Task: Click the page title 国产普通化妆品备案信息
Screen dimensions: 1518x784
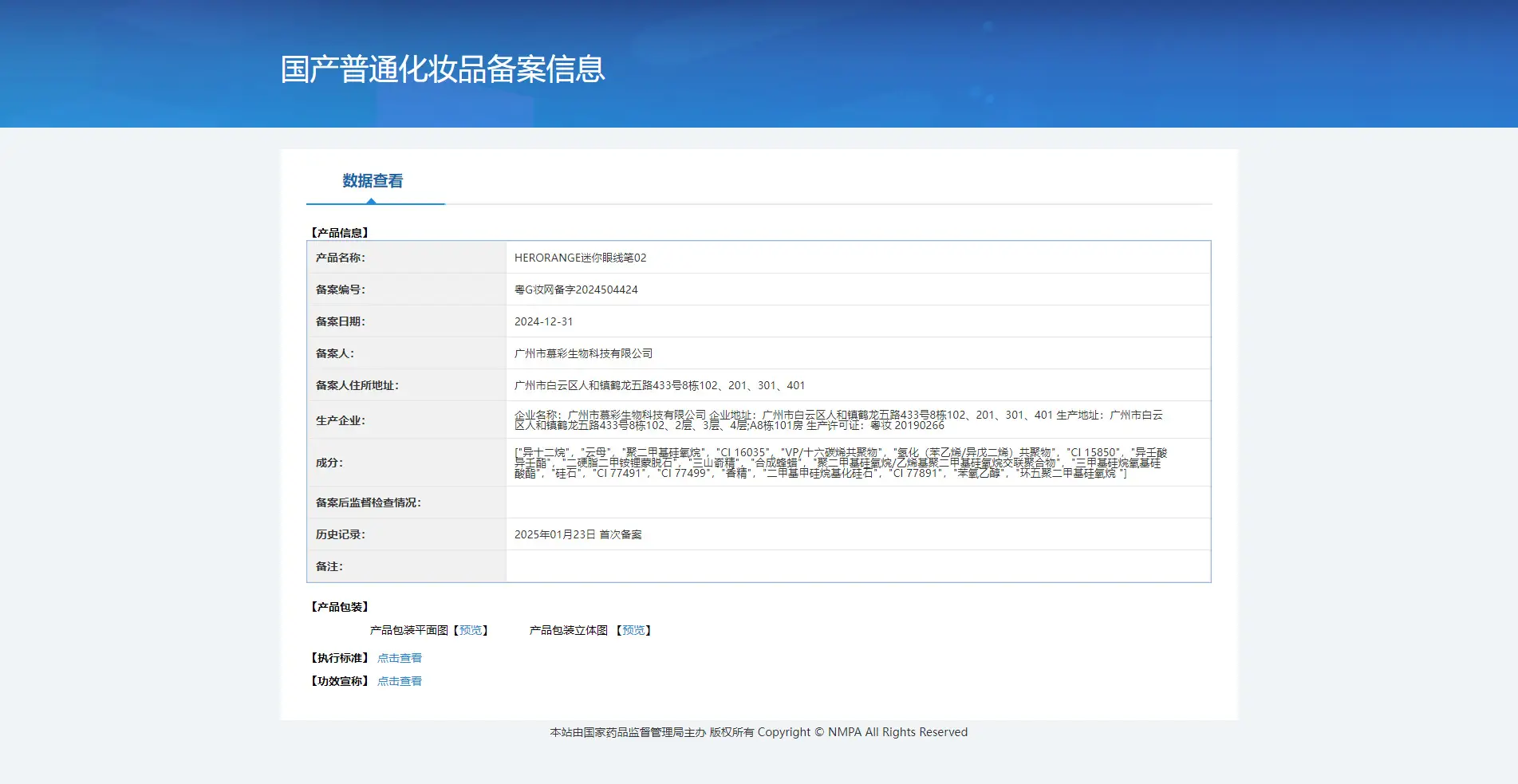Action: pyautogui.click(x=443, y=69)
